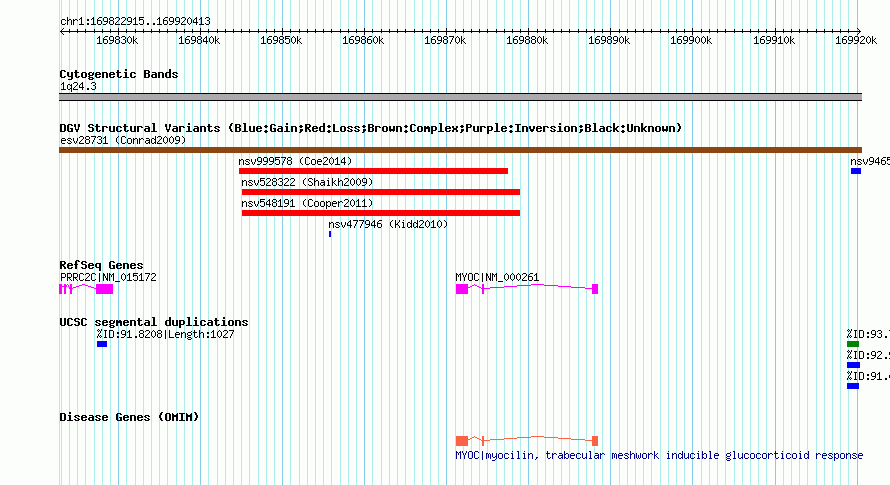Click ruler position 169850k
Screen dimensions: 890x485
[x=281, y=40]
